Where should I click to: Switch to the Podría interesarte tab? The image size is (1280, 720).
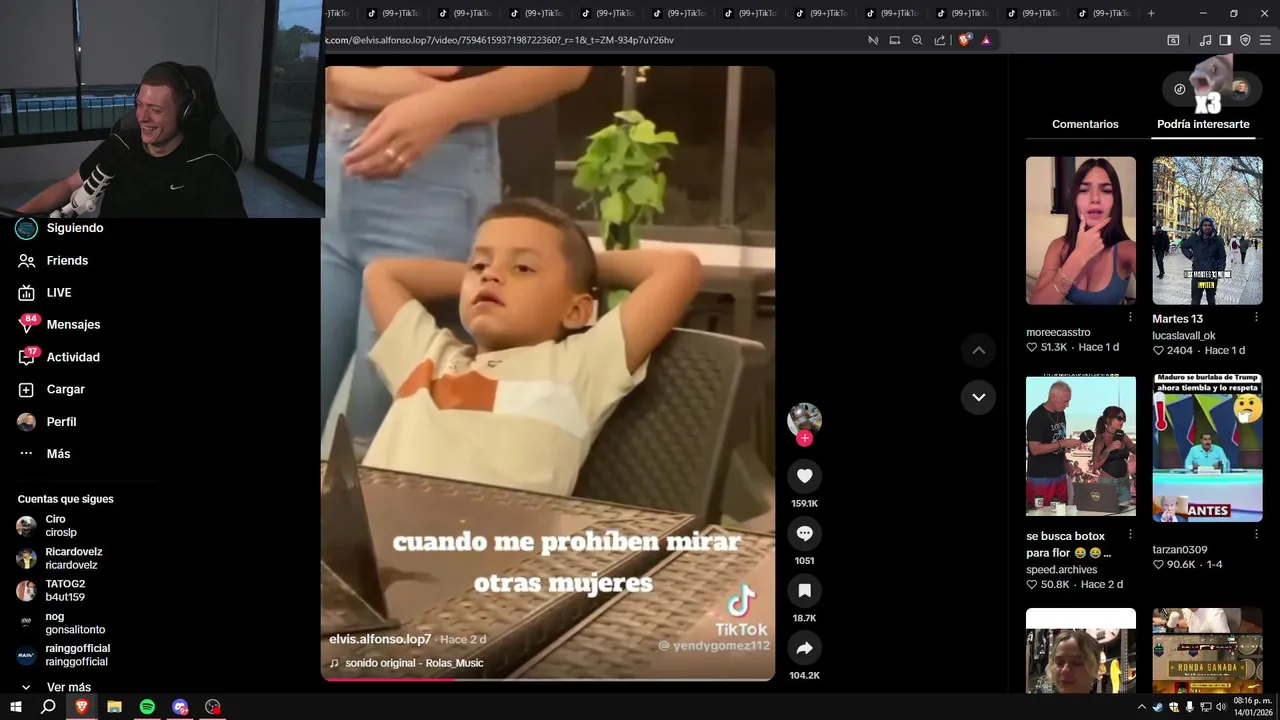1203,124
